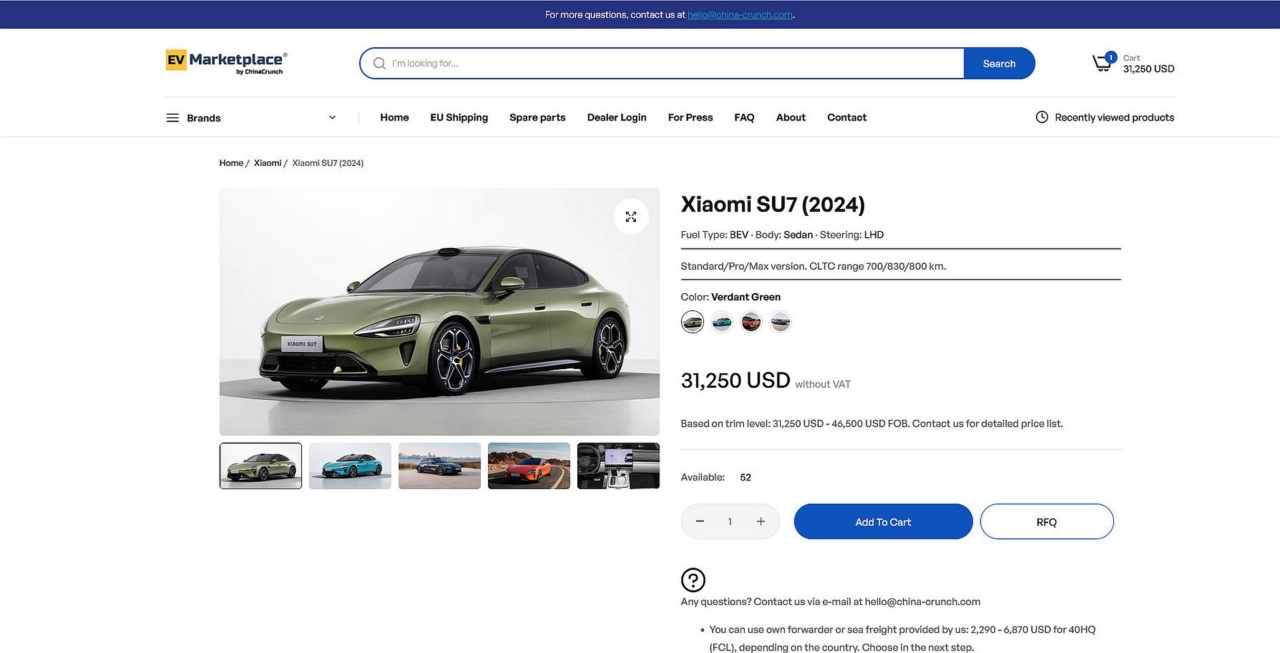Select the orange car on road thumbnail

pyautogui.click(x=529, y=466)
